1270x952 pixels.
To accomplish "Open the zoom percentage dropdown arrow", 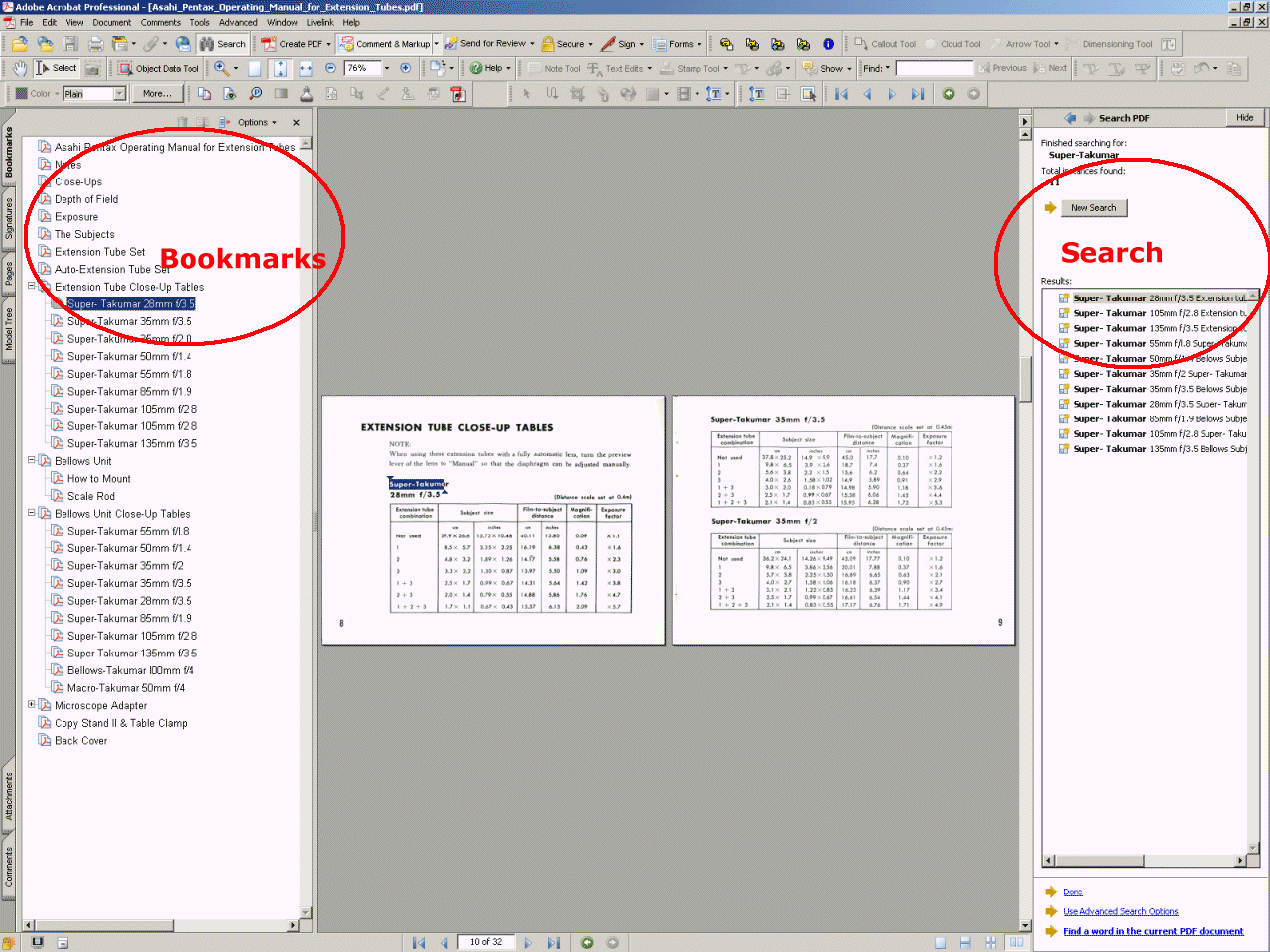I will [386, 68].
